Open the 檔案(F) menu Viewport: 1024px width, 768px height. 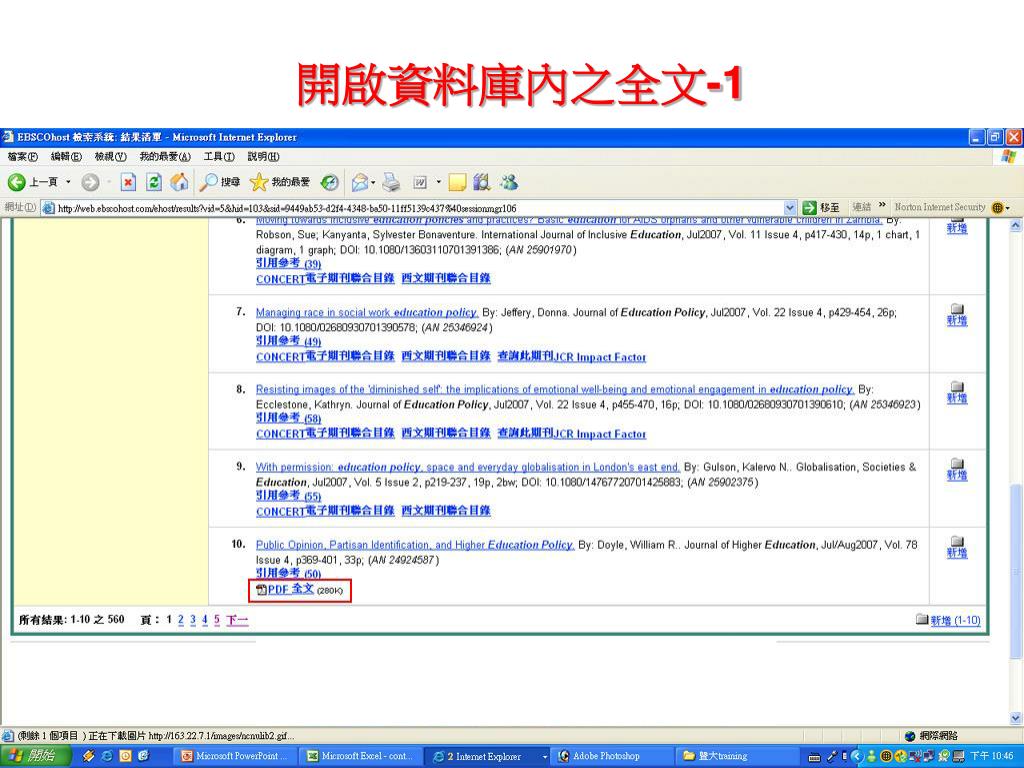coord(22,157)
